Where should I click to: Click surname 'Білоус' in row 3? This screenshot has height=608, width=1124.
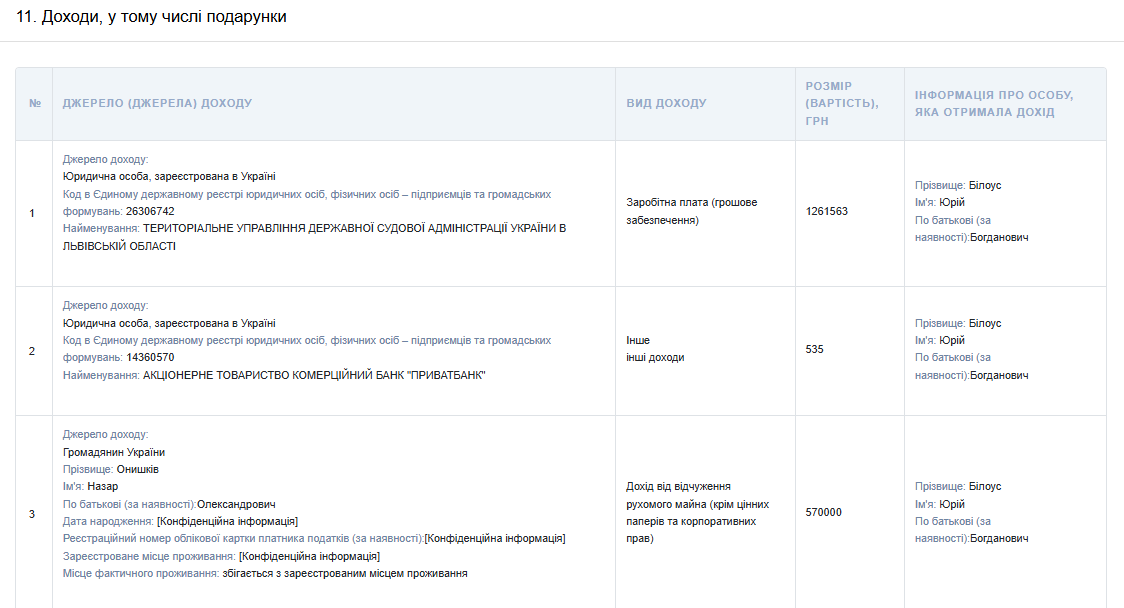[x=985, y=487]
